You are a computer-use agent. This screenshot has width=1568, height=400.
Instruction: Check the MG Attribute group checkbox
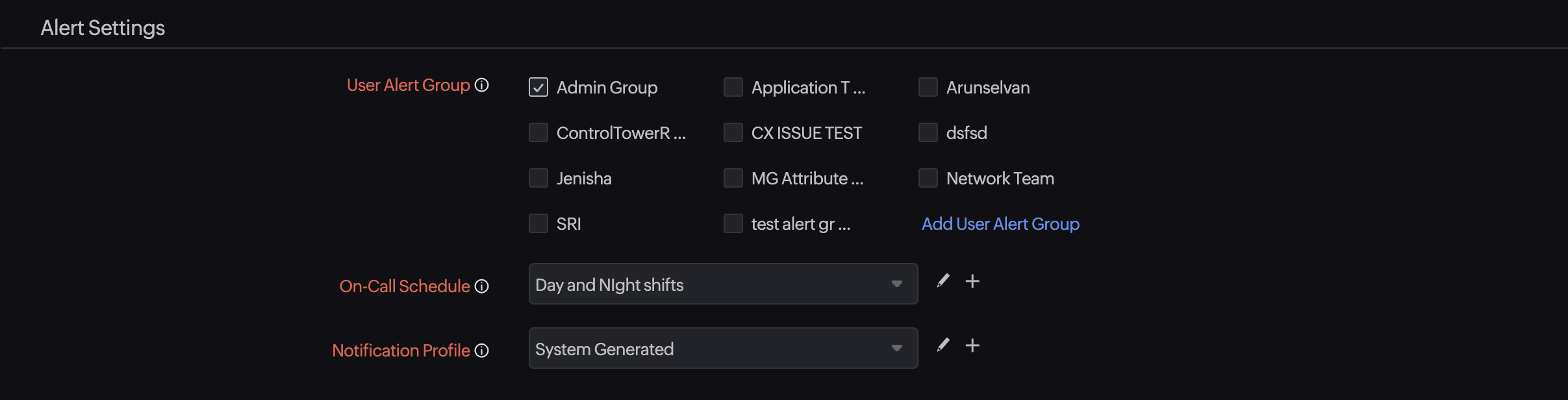pyautogui.click(x=733, y=178)
